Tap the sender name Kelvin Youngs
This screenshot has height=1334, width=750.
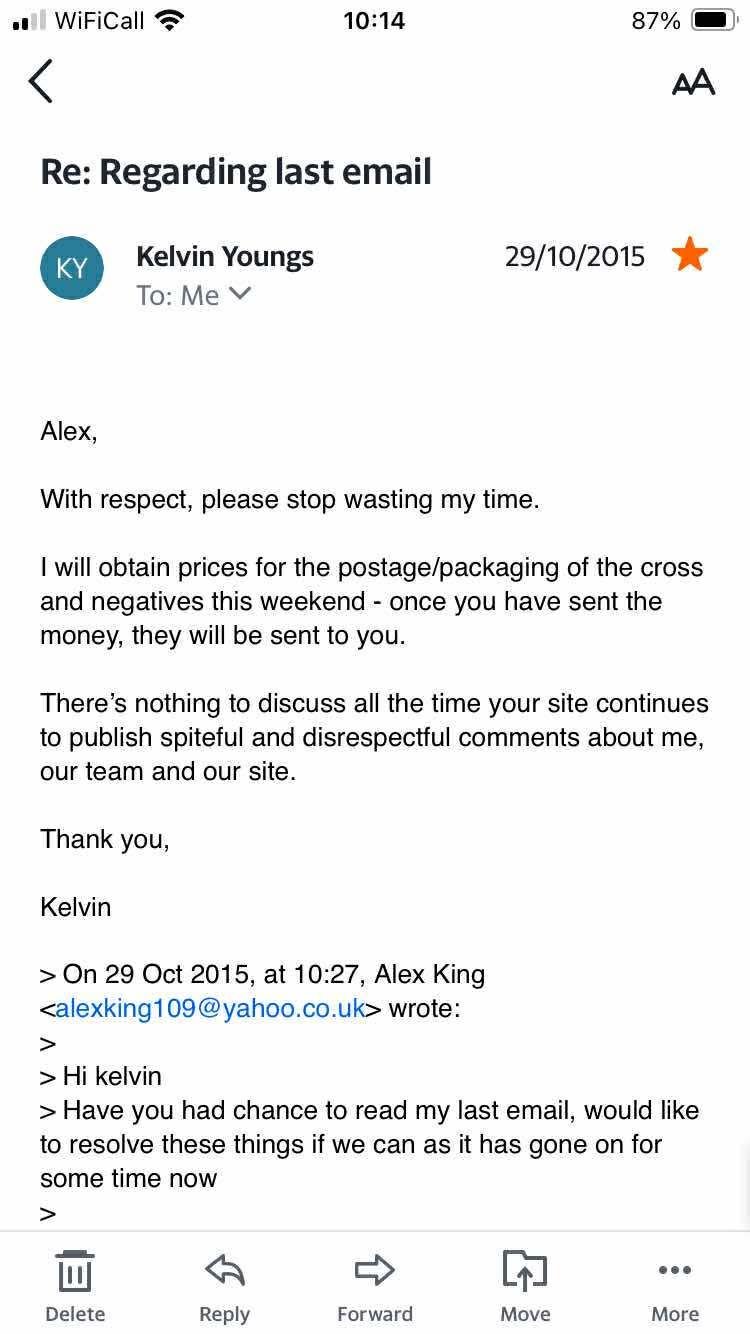click(x=225, y=257)
